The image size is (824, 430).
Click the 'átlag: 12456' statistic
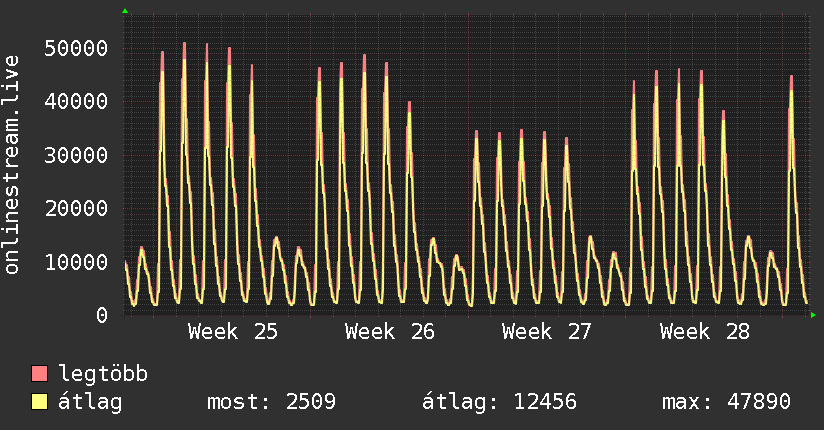[499, 402]
